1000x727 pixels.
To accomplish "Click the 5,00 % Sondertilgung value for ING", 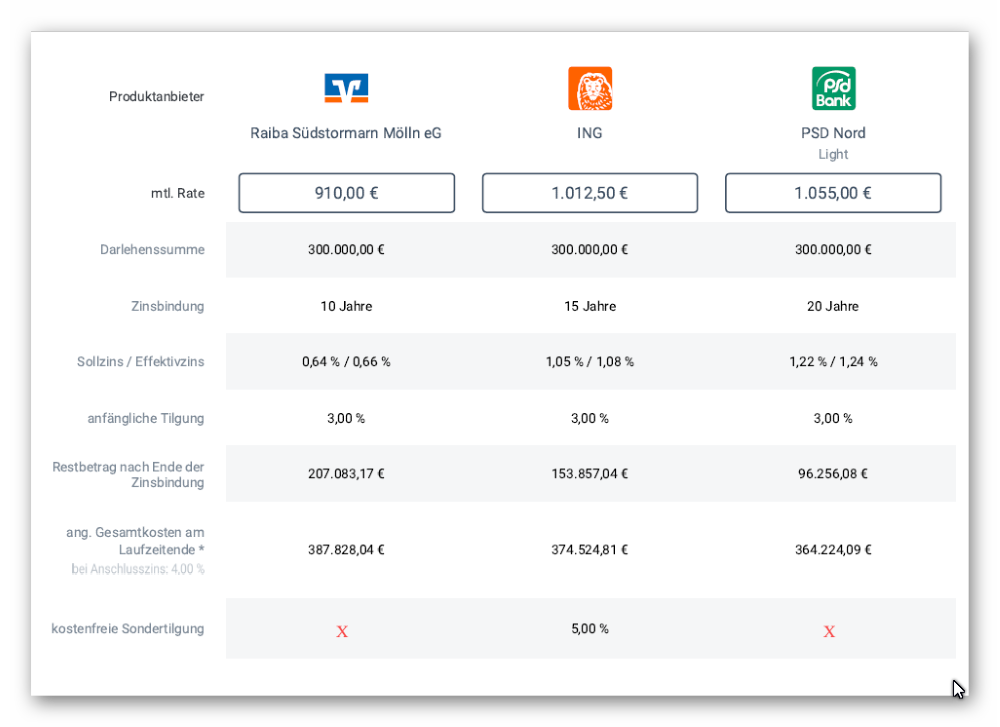I will (x=590, y=629).
